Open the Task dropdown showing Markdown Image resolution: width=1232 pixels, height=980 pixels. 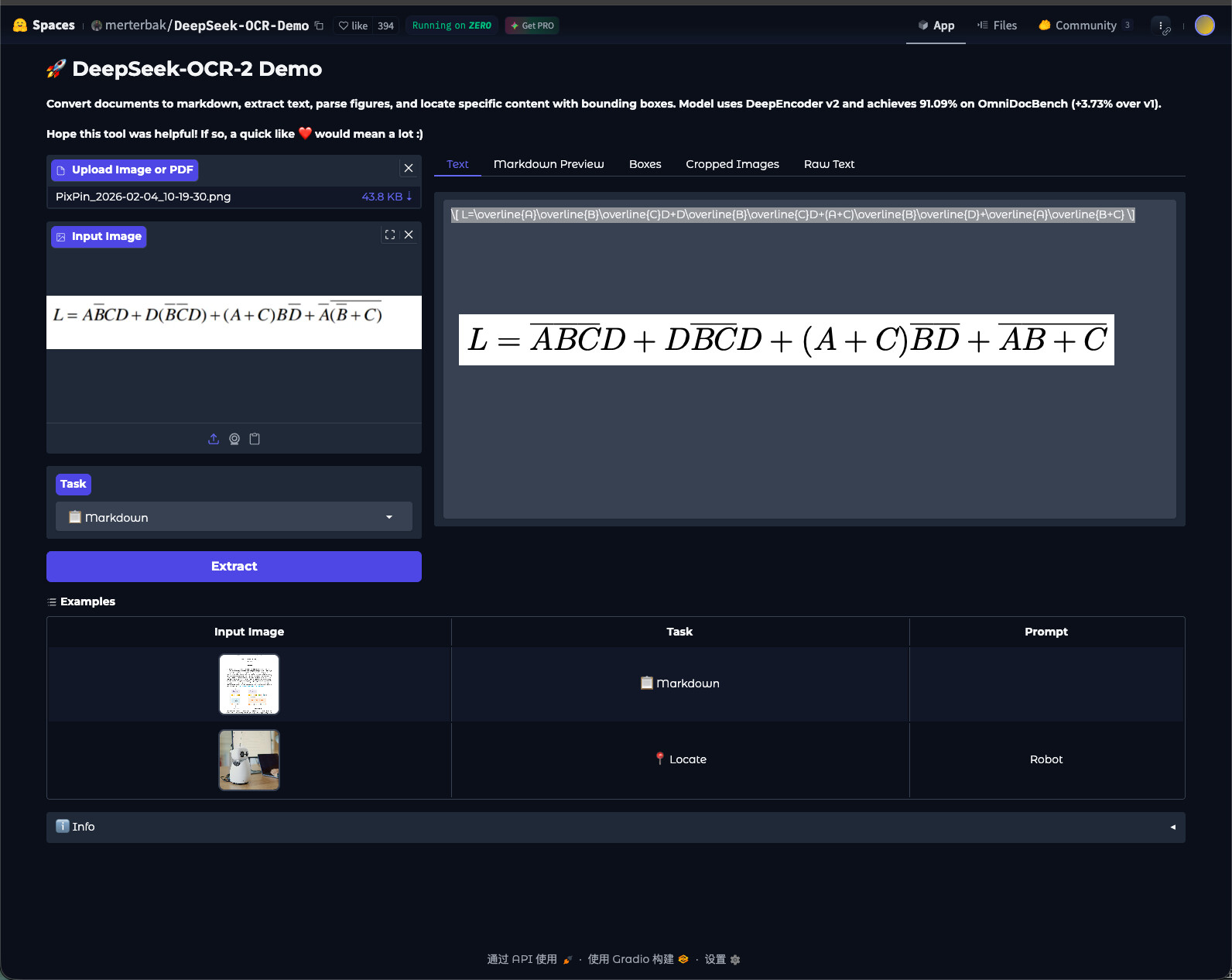pos(234,516)
